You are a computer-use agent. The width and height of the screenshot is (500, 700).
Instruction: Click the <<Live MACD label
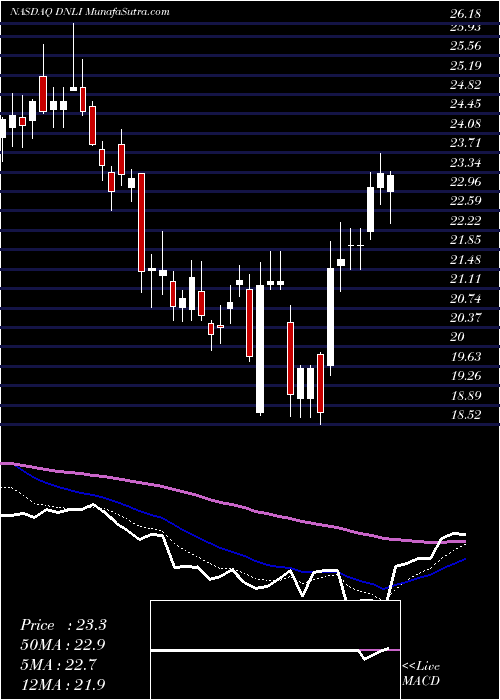pyautogui.click(x=421, y=674)
